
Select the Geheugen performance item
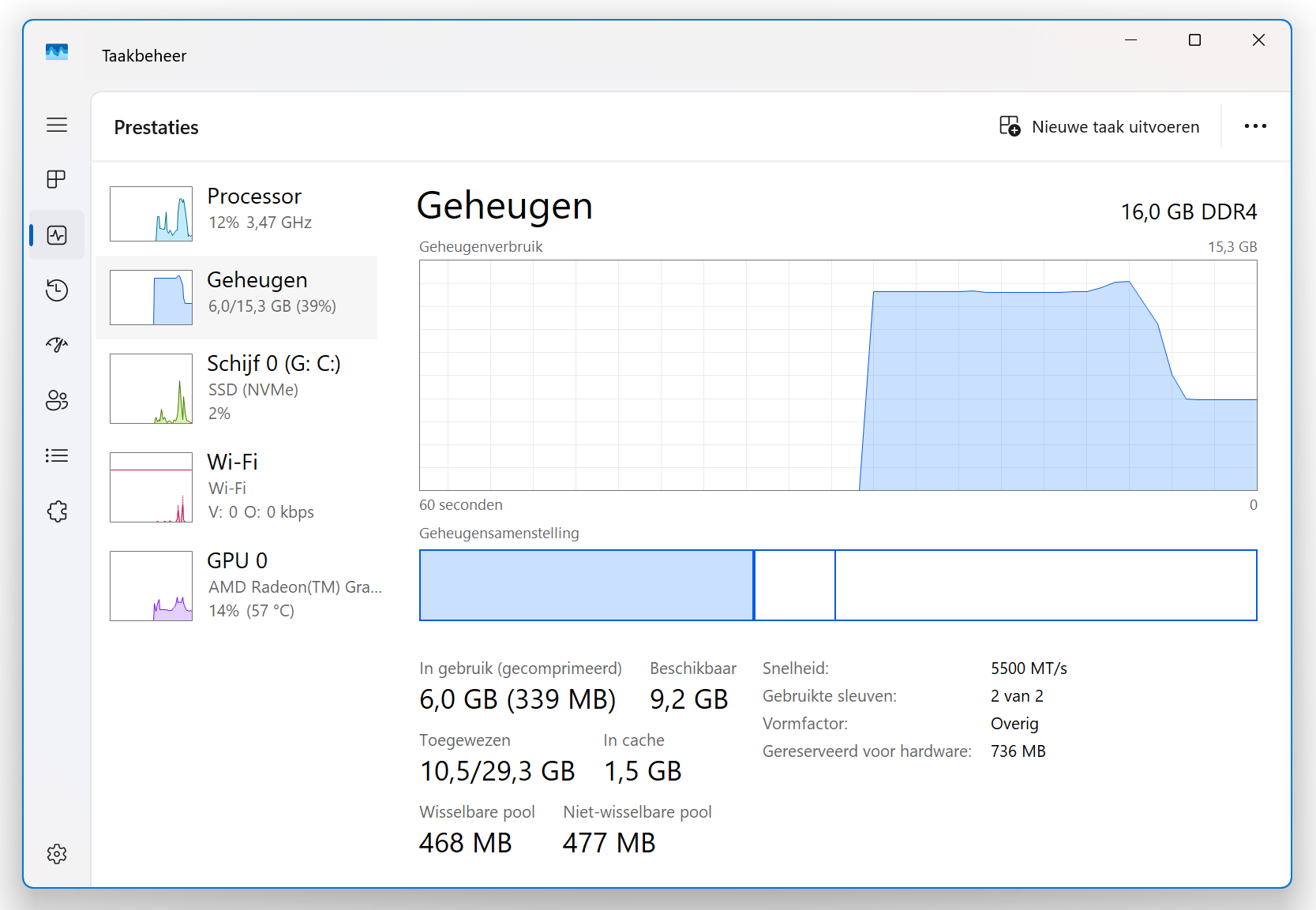236,298
